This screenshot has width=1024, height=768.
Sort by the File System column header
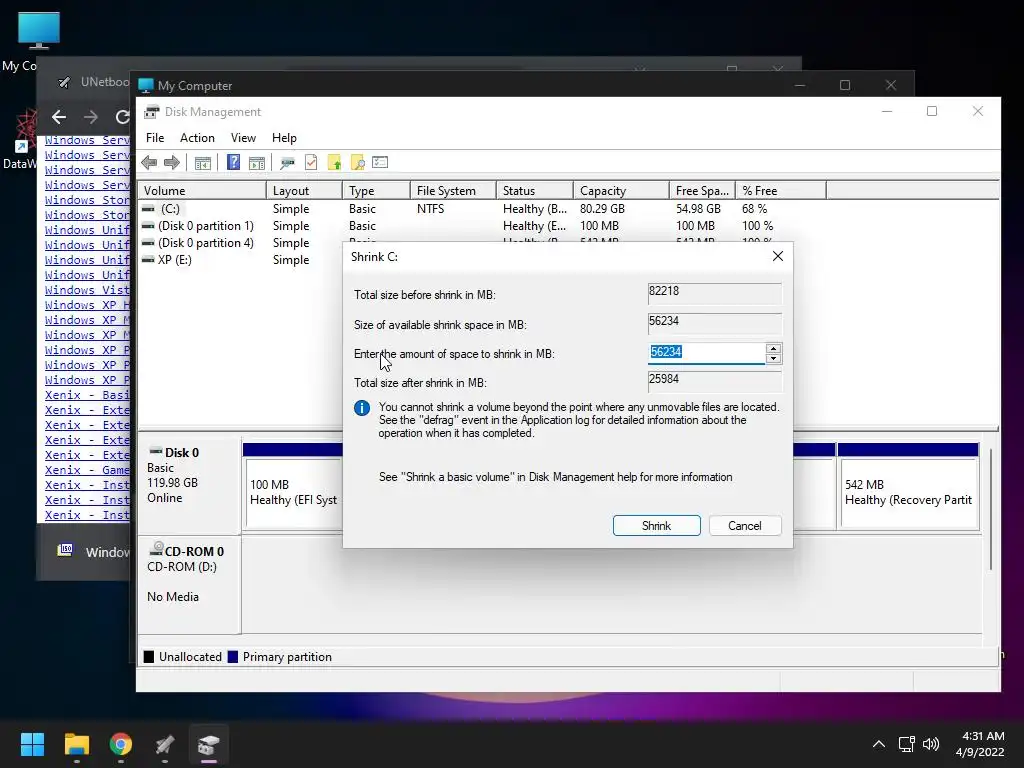(x=453, y=191)
